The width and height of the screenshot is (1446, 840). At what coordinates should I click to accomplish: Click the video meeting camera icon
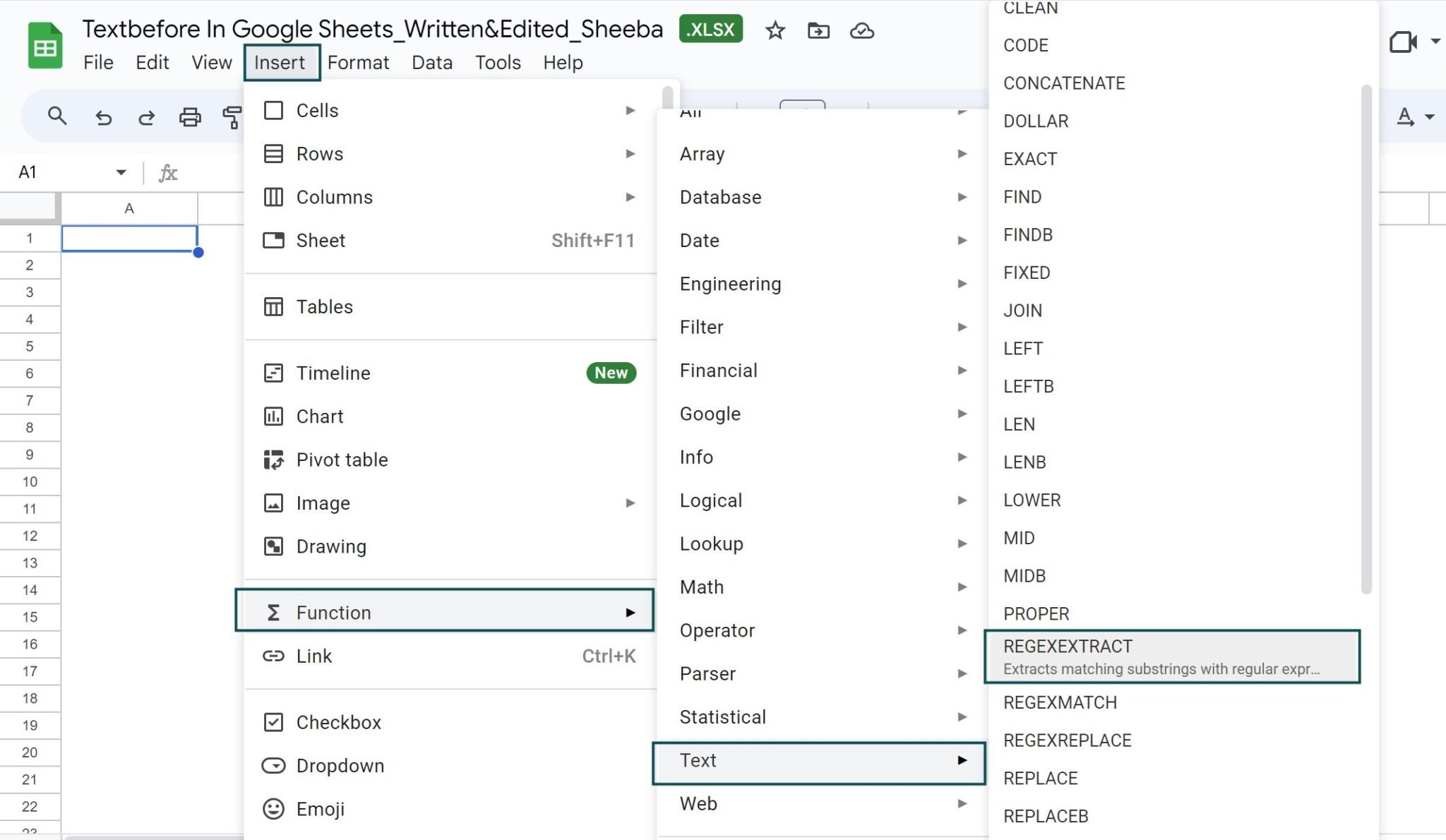1402,42
